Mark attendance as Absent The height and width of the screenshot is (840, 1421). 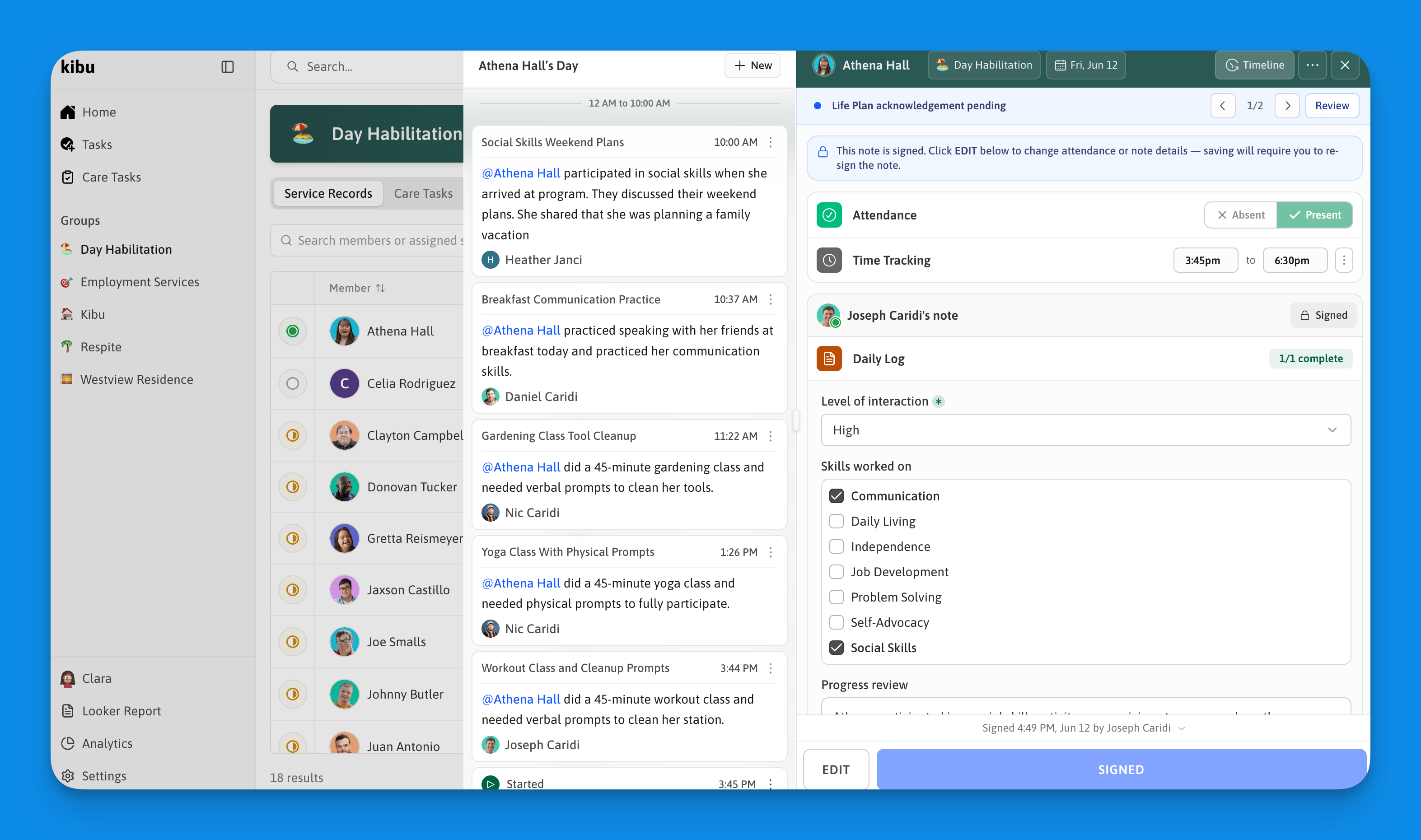(x=1241, y=215)
